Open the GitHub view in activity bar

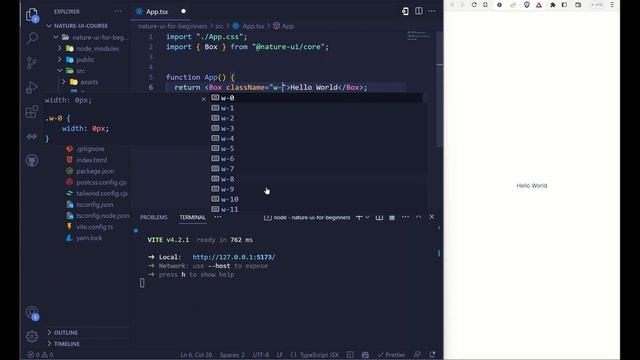pos(32,160)
